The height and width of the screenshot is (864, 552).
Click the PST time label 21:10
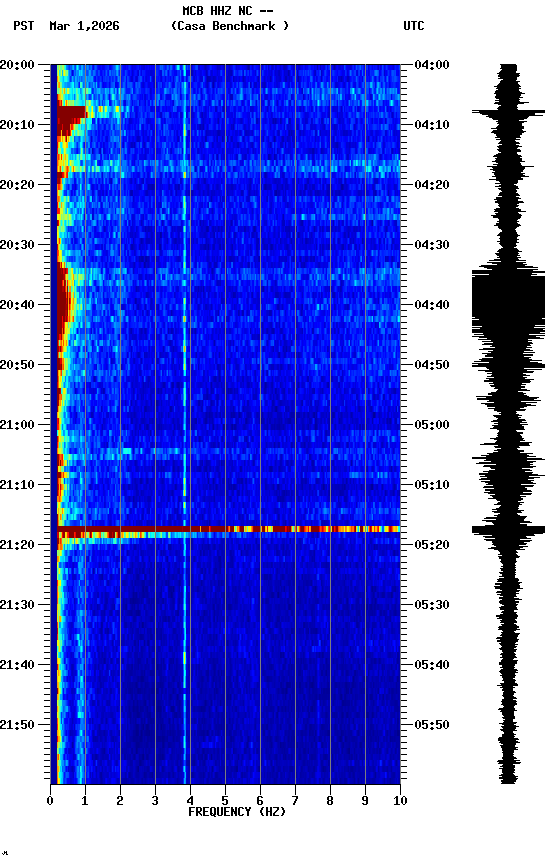click(17, 485)
